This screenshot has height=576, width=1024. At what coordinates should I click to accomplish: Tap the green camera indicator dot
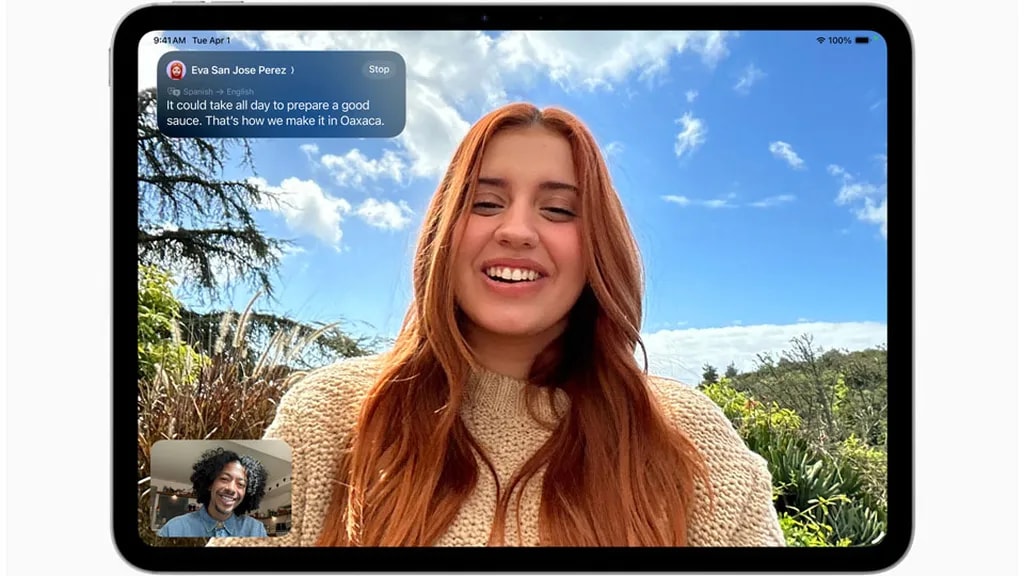click(x=875, y=38)
